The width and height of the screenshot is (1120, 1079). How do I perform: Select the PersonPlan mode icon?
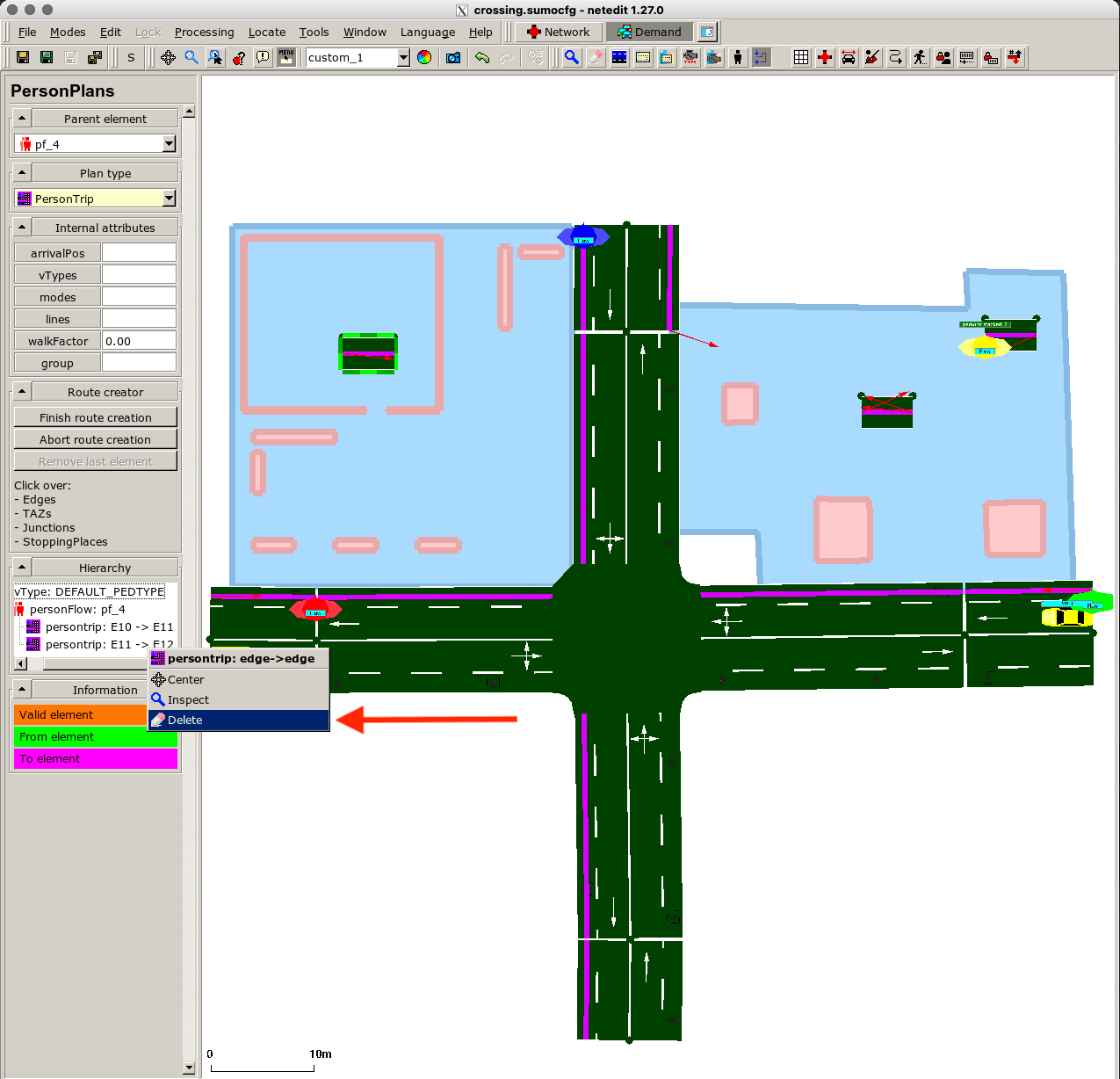coord(761,57)
